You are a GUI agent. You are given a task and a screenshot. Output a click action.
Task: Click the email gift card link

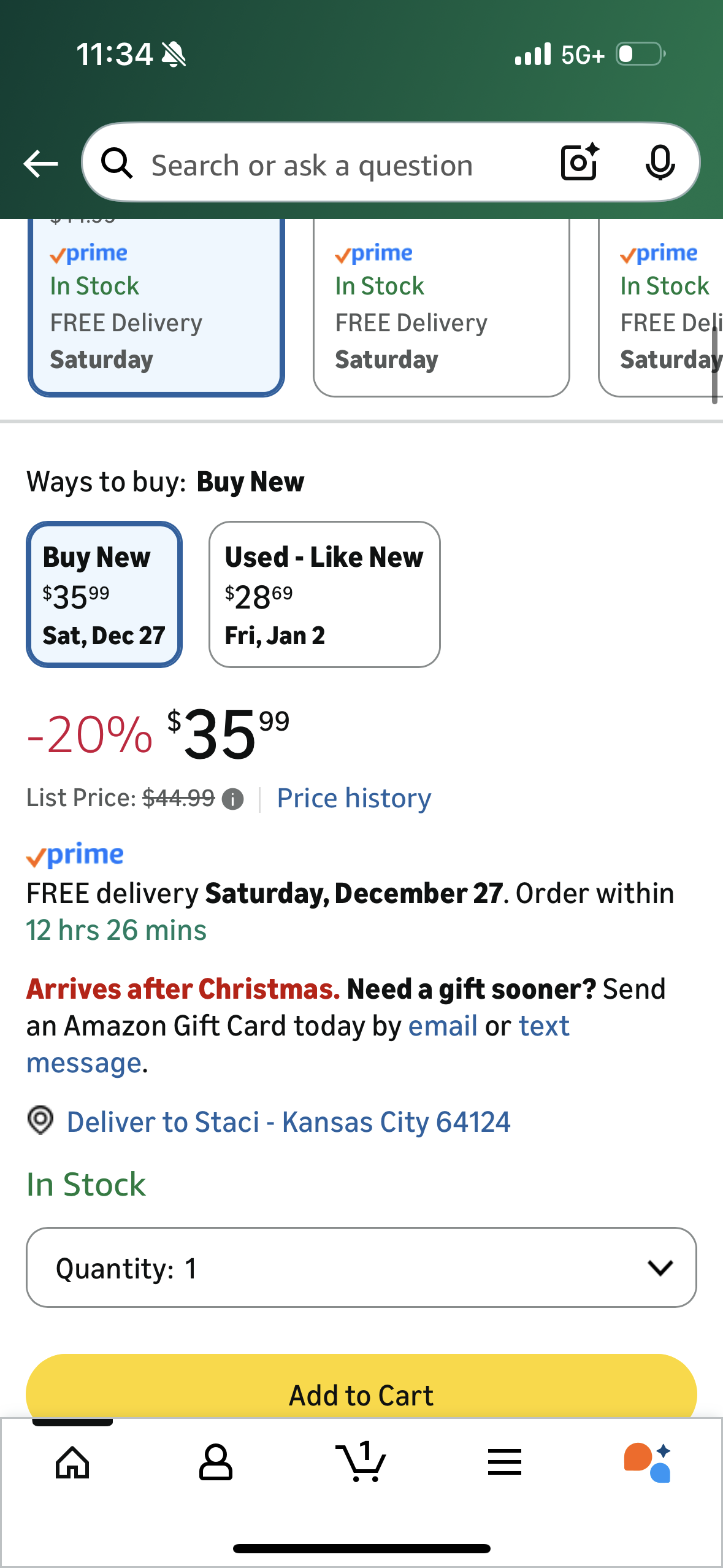pyautogui.click(x=443, y=1026)
